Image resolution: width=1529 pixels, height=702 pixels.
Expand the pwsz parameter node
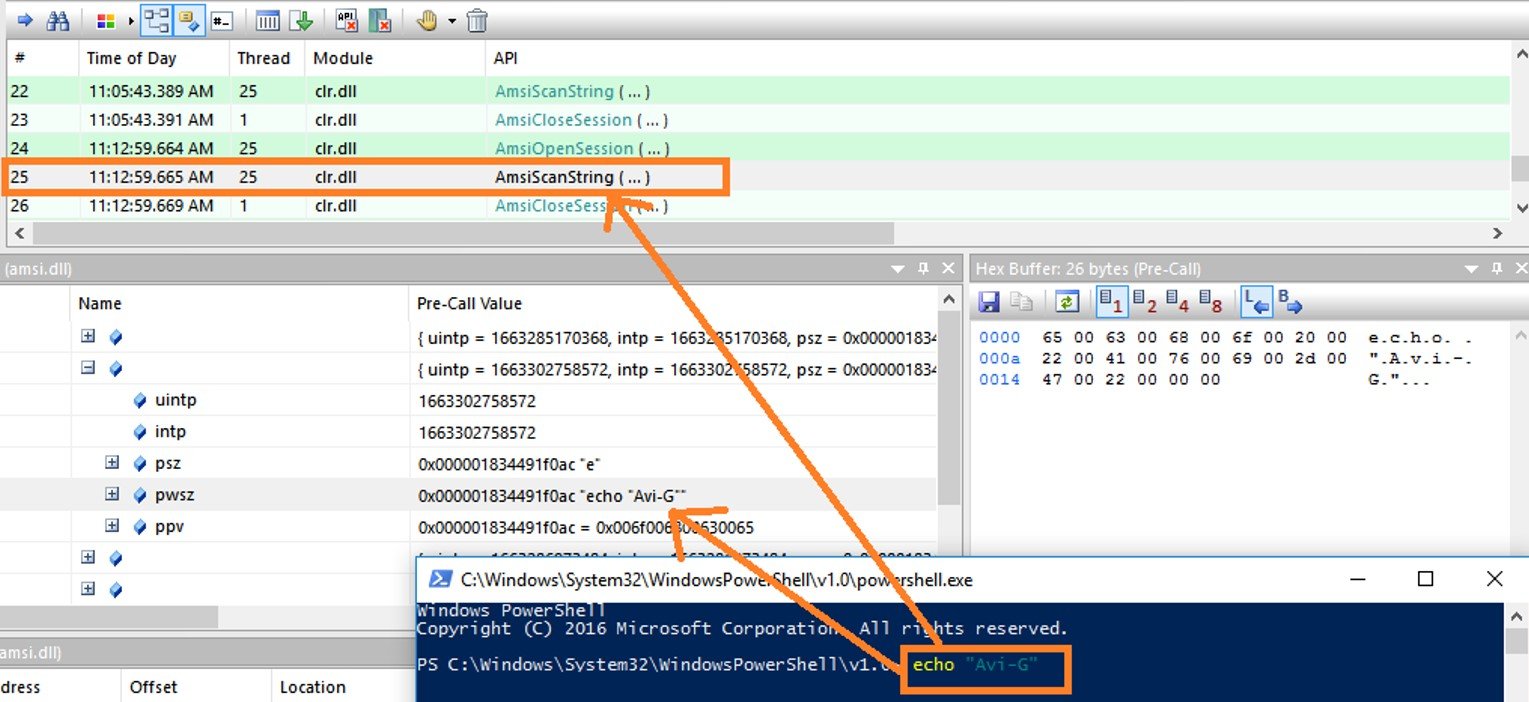112,495
